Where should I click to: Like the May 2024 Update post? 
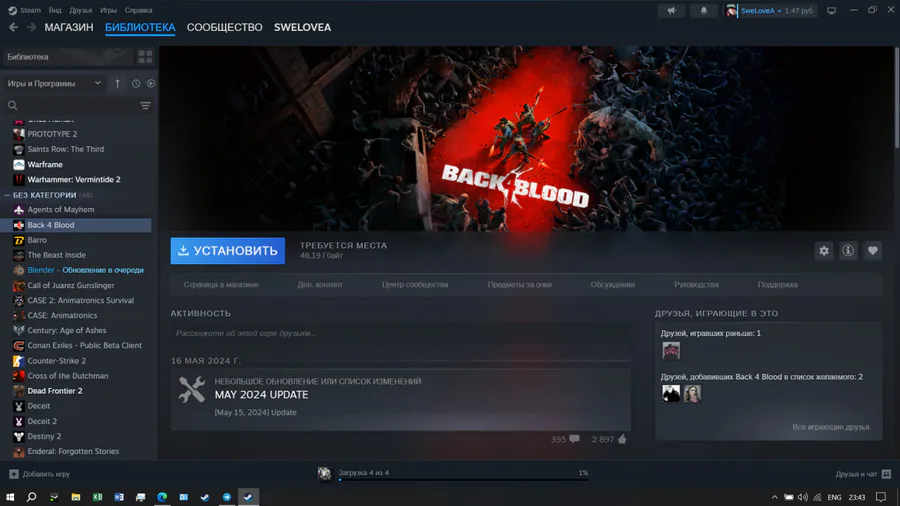(622, 439)
